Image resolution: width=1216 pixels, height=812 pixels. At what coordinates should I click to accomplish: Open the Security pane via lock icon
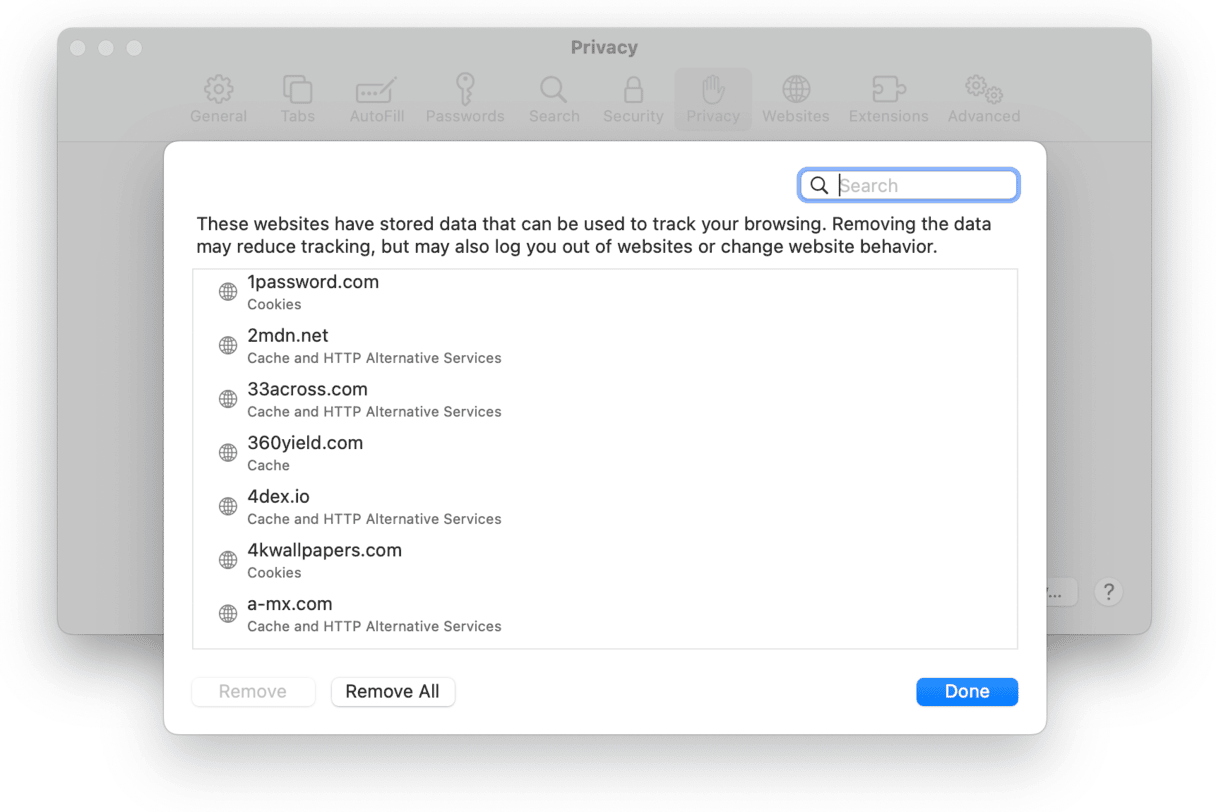coord(632,98)
